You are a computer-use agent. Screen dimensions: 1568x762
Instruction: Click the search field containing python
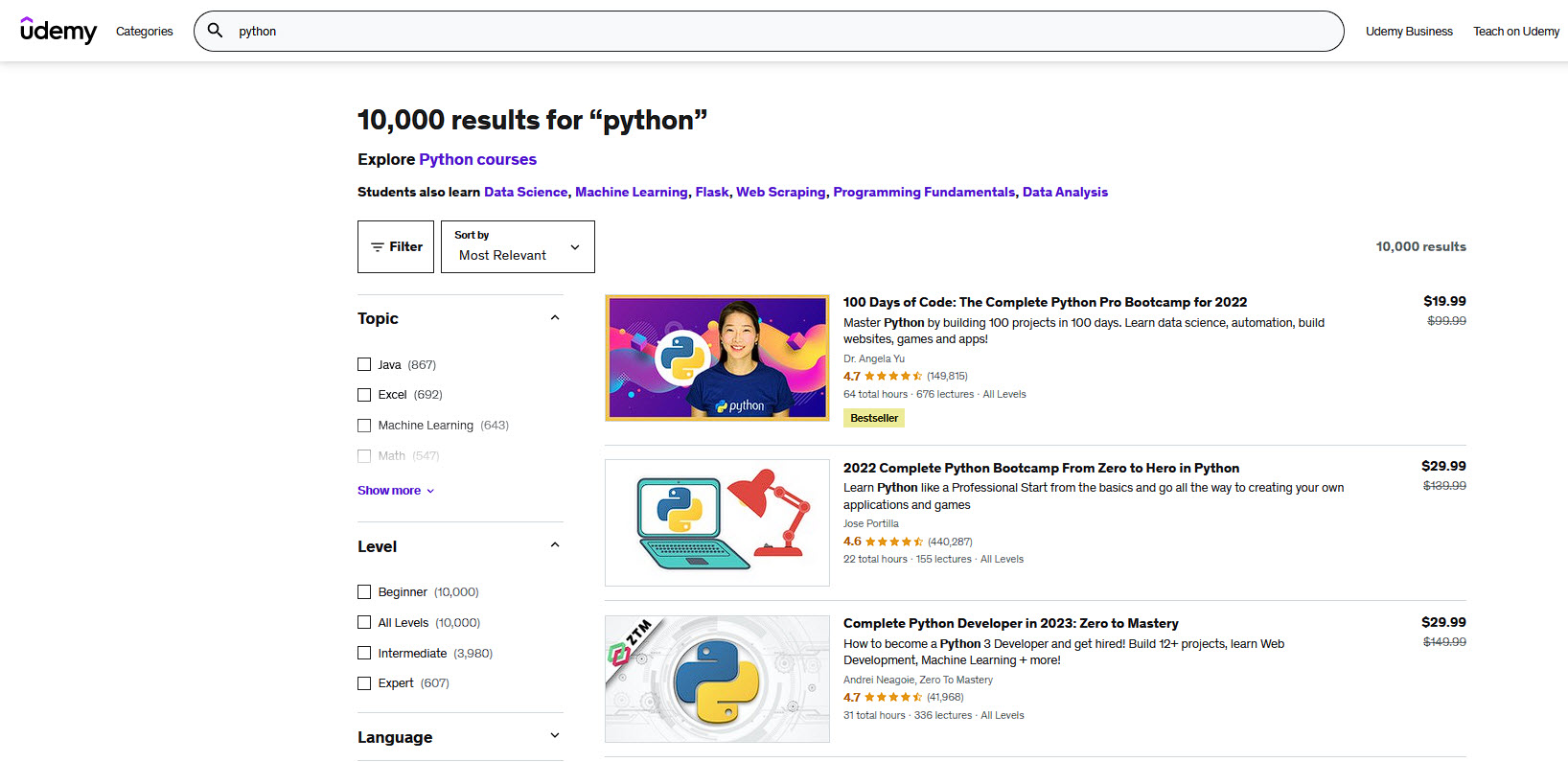click(769, 32)
